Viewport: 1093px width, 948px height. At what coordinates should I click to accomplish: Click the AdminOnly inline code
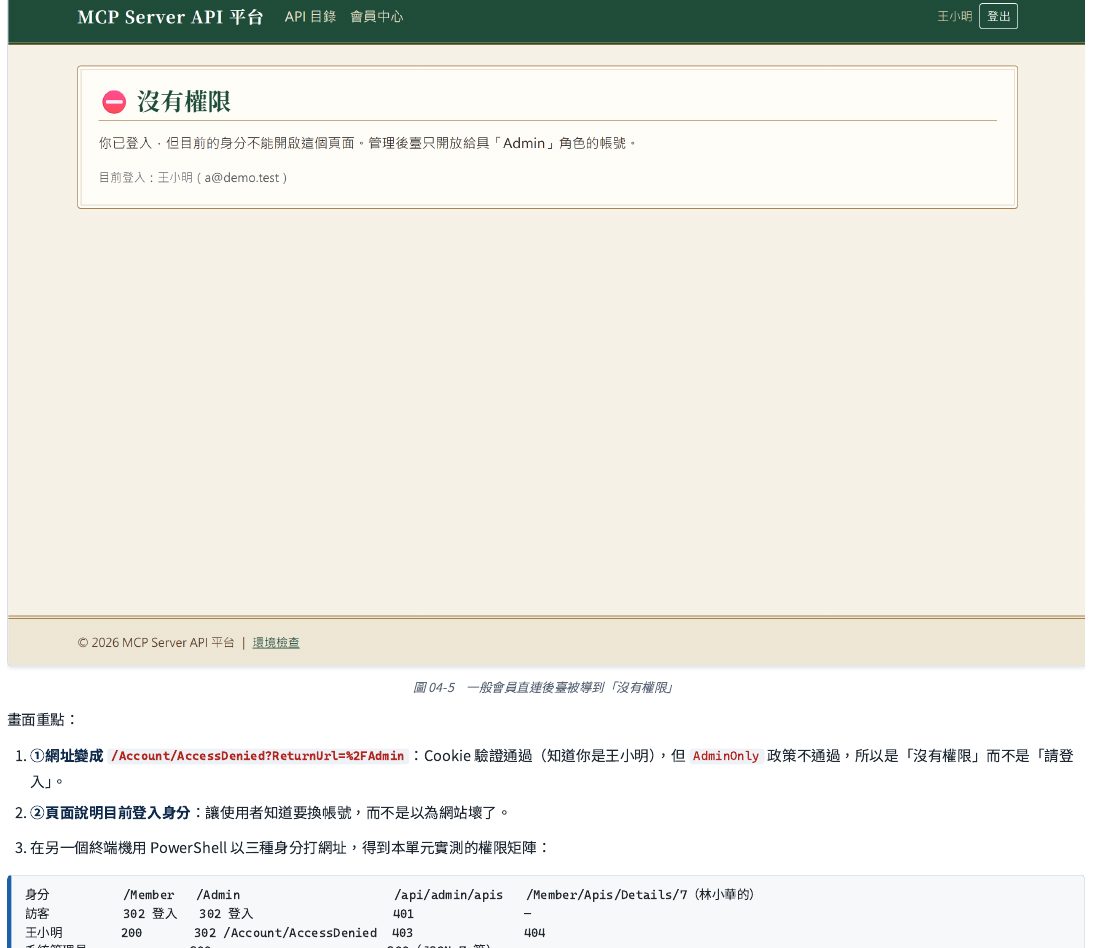(726, 756)
